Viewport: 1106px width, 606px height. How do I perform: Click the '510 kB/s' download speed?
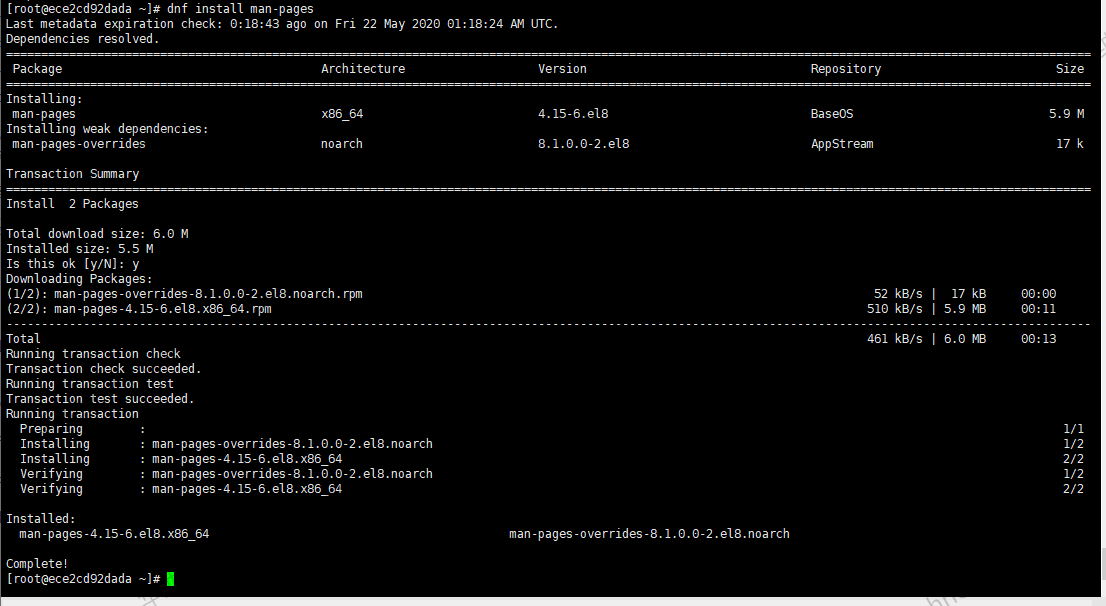[894, 309]
